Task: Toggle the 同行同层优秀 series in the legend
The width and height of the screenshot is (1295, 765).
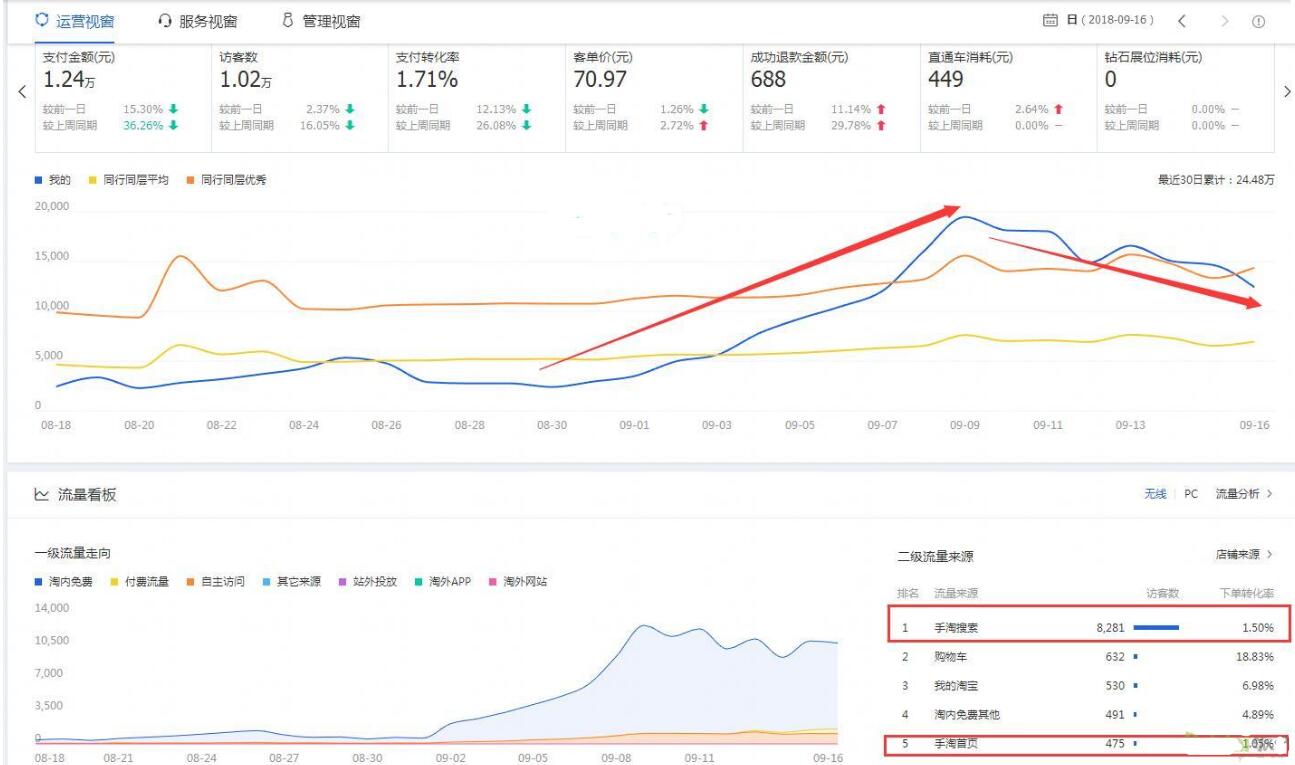Action: point(226,180)
